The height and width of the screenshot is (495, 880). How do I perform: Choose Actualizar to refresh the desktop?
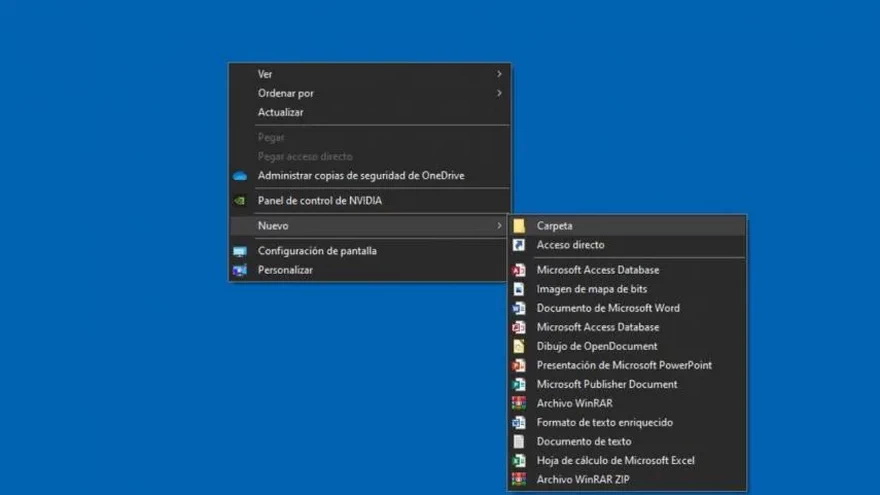point(369,112)
